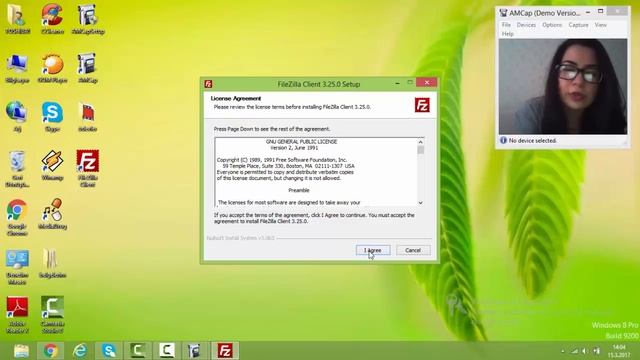Open File Explorer from taskbar
The image size is (640, 360).
21,351
